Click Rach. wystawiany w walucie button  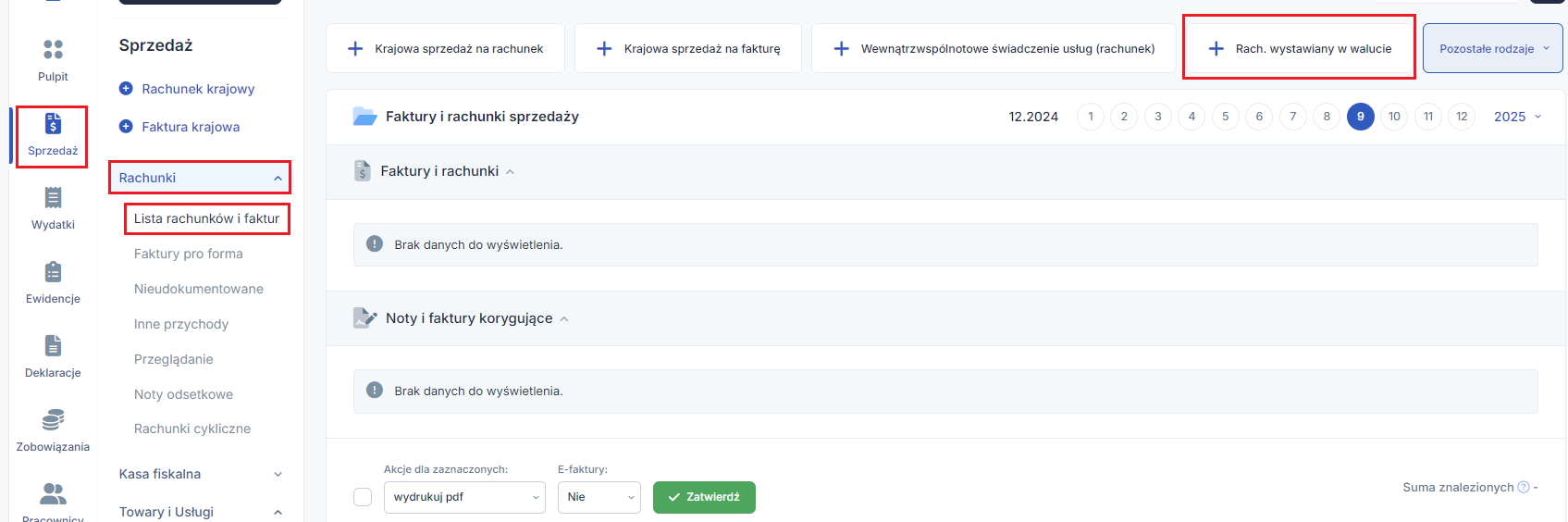click(1299, 48)
